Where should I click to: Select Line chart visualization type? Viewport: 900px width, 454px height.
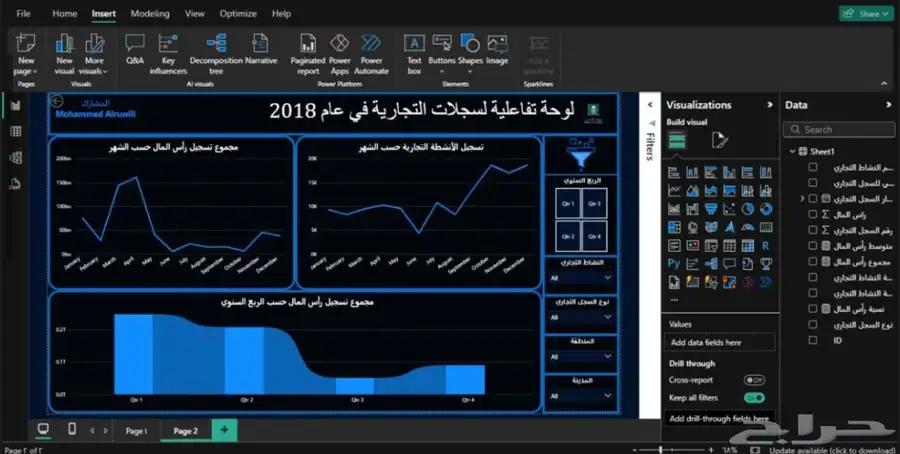tap(674, 191)
